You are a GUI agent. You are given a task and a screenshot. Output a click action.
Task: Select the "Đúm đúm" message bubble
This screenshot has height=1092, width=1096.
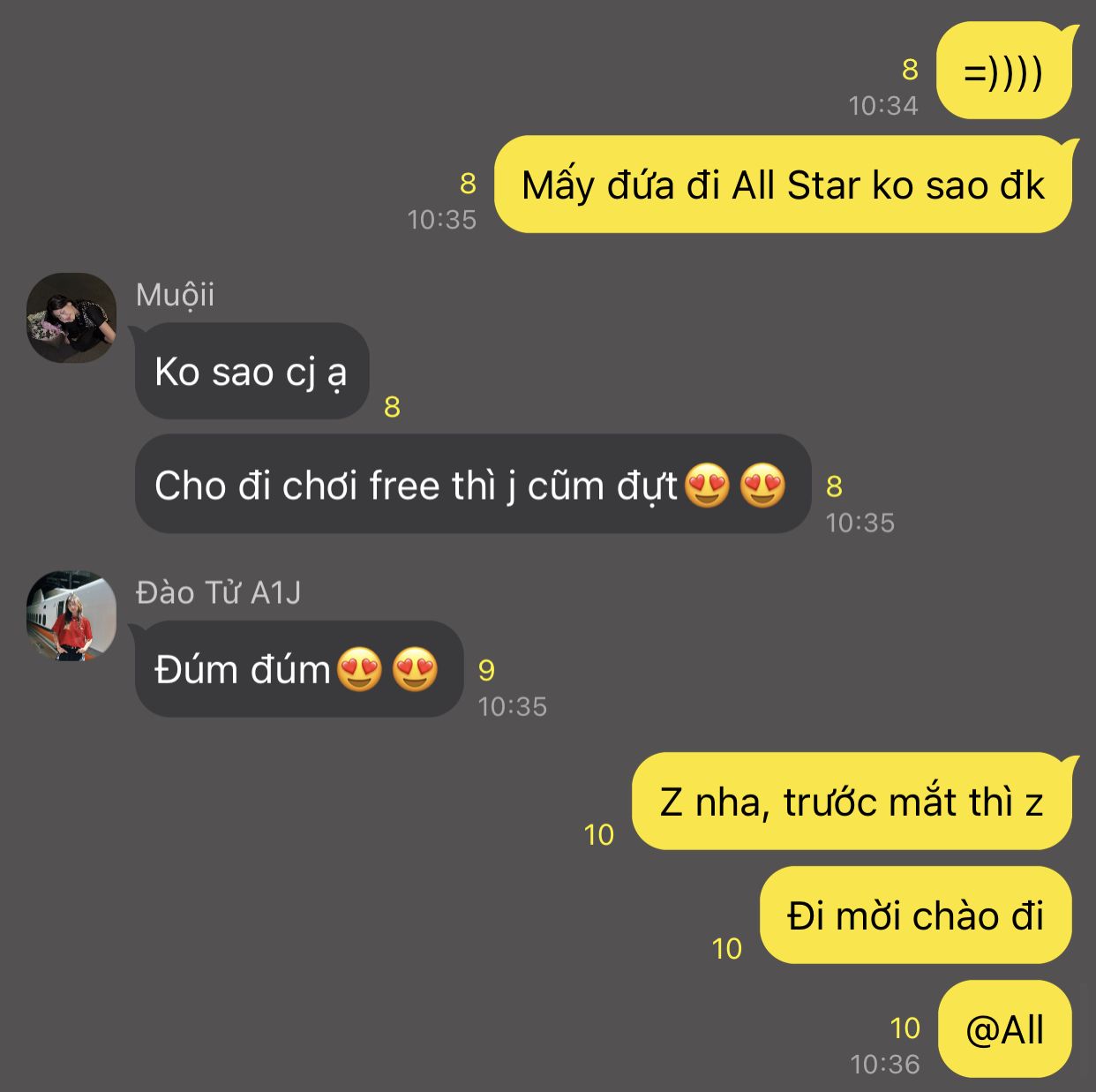pos(298,668)
